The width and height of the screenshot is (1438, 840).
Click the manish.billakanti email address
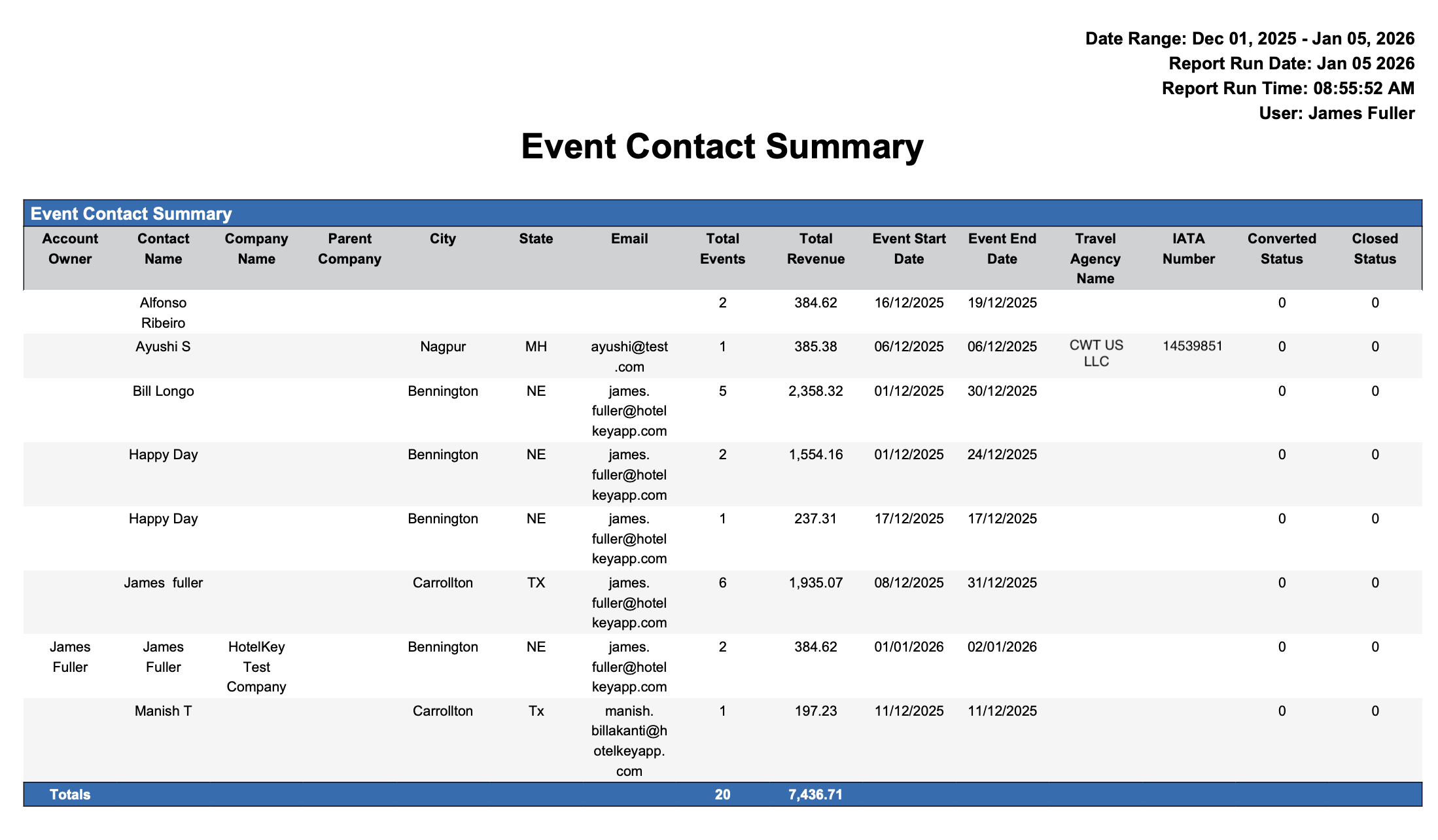[x=629, y=741]
